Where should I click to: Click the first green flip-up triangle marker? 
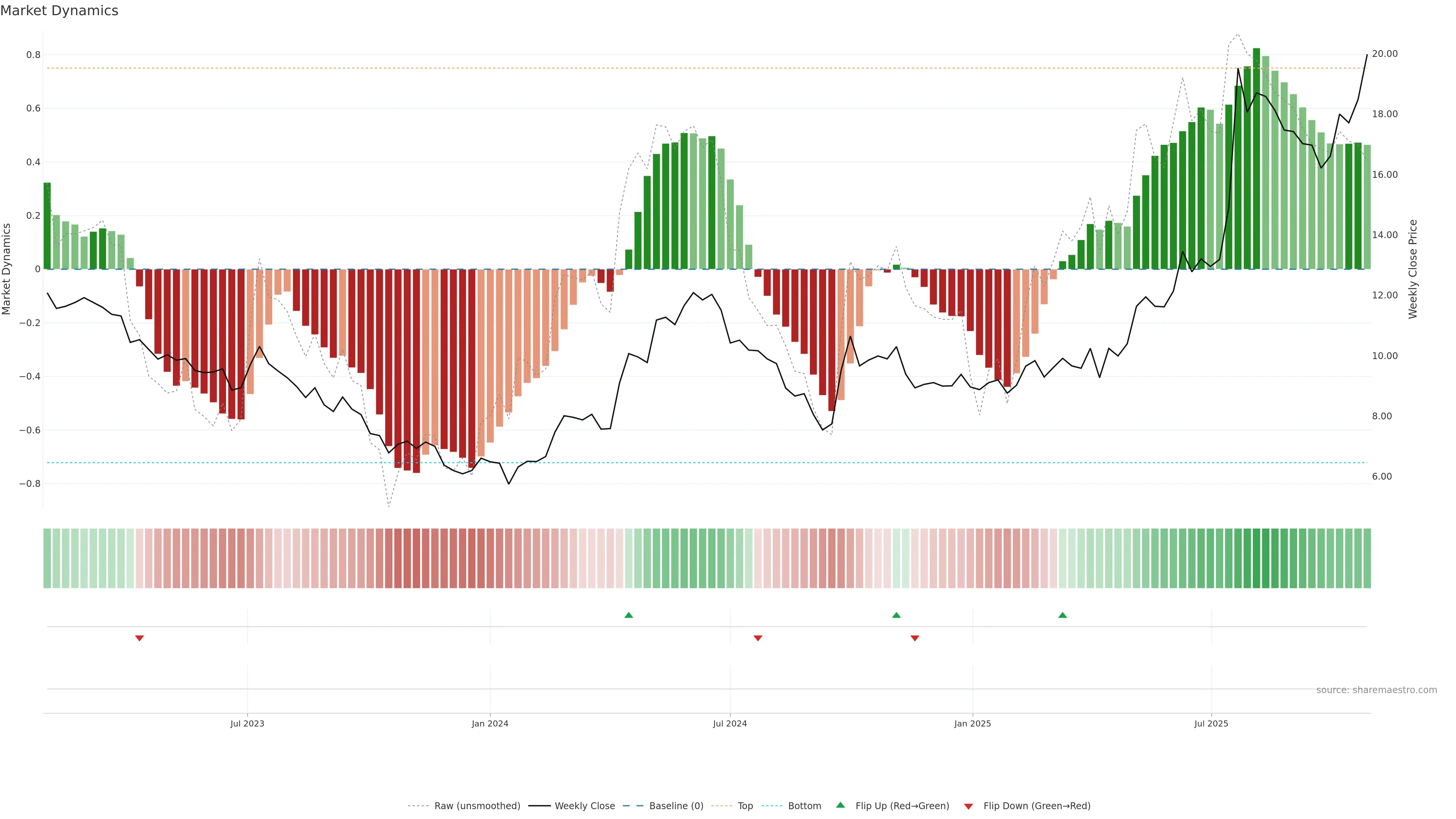pos(629,615)
